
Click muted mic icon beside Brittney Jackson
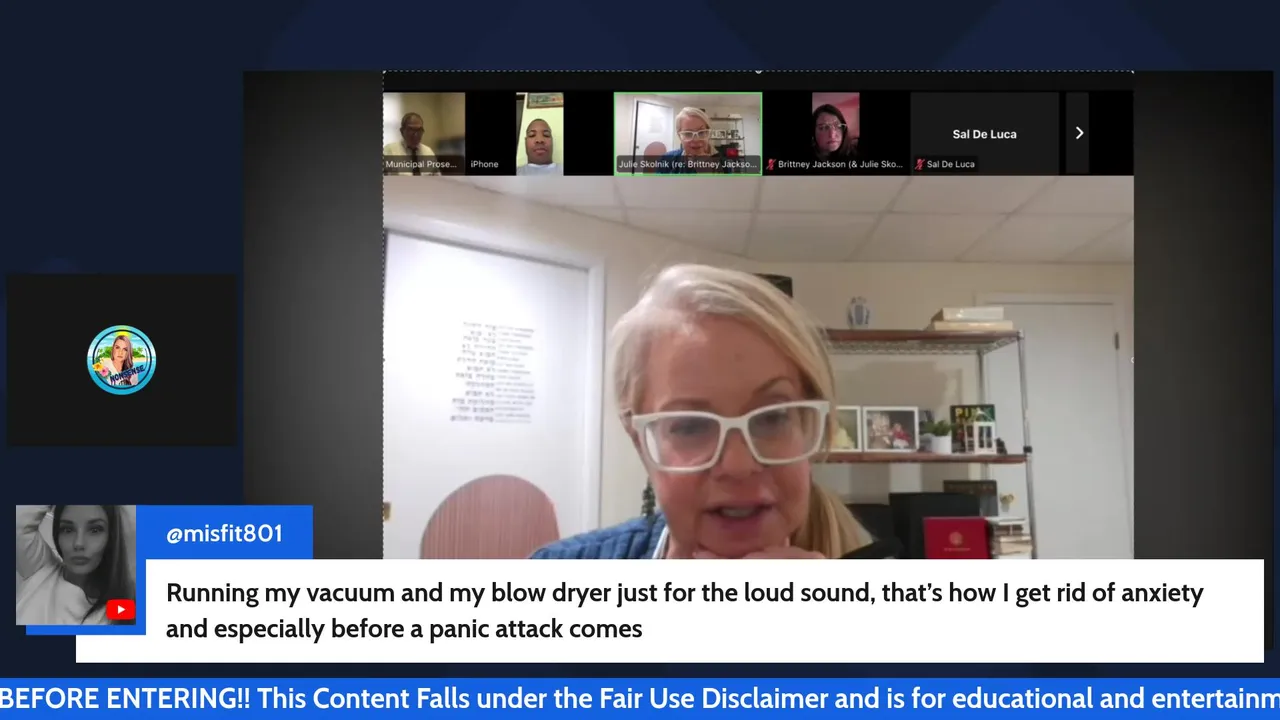click(771, 164)
